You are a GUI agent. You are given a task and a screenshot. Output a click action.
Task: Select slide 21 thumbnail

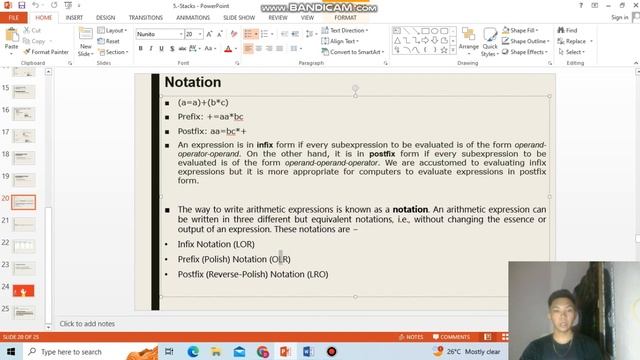pyautogui.click(x=24, y=224)
